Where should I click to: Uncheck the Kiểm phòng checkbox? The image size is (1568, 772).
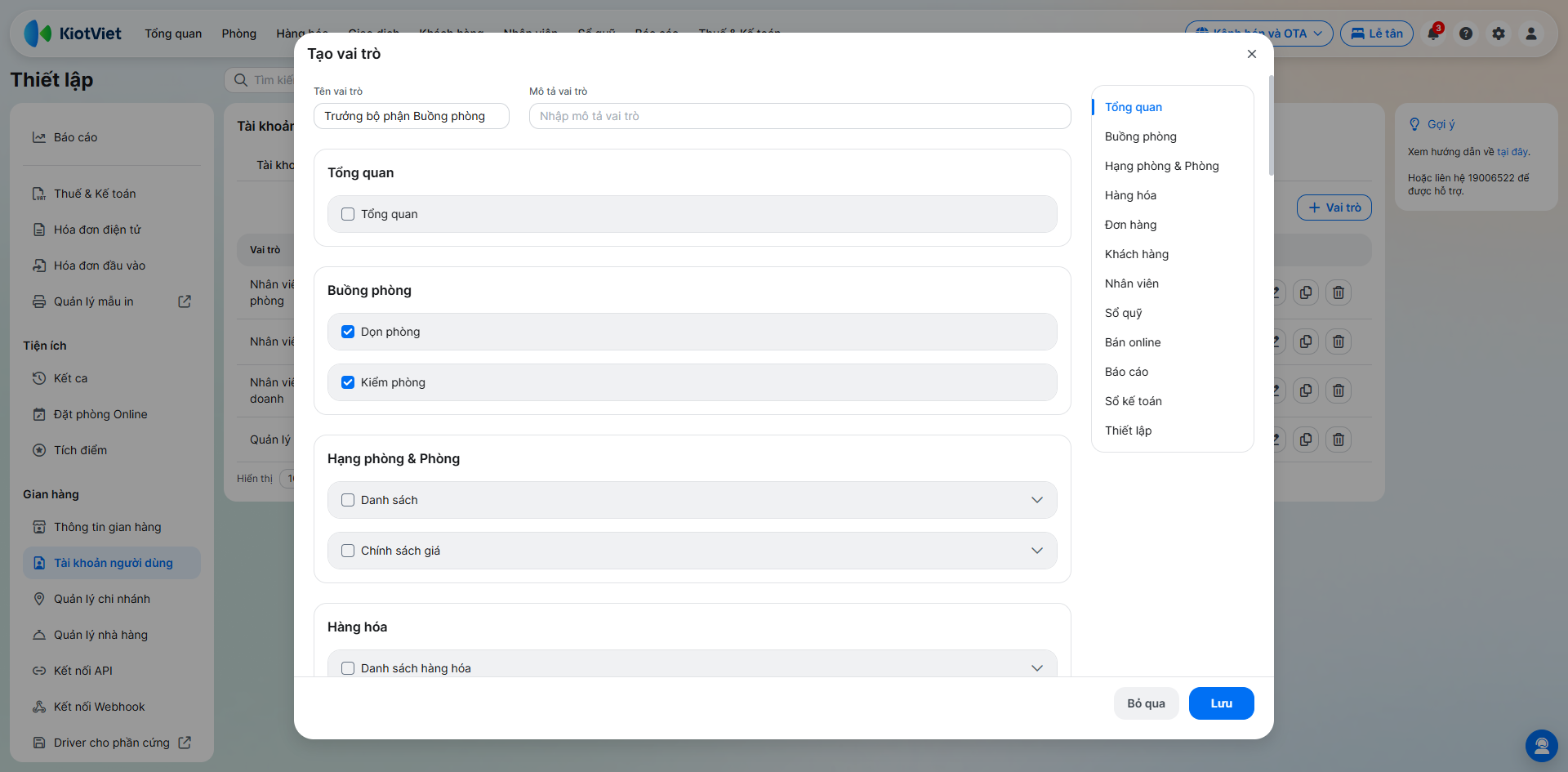pos(348,382)
